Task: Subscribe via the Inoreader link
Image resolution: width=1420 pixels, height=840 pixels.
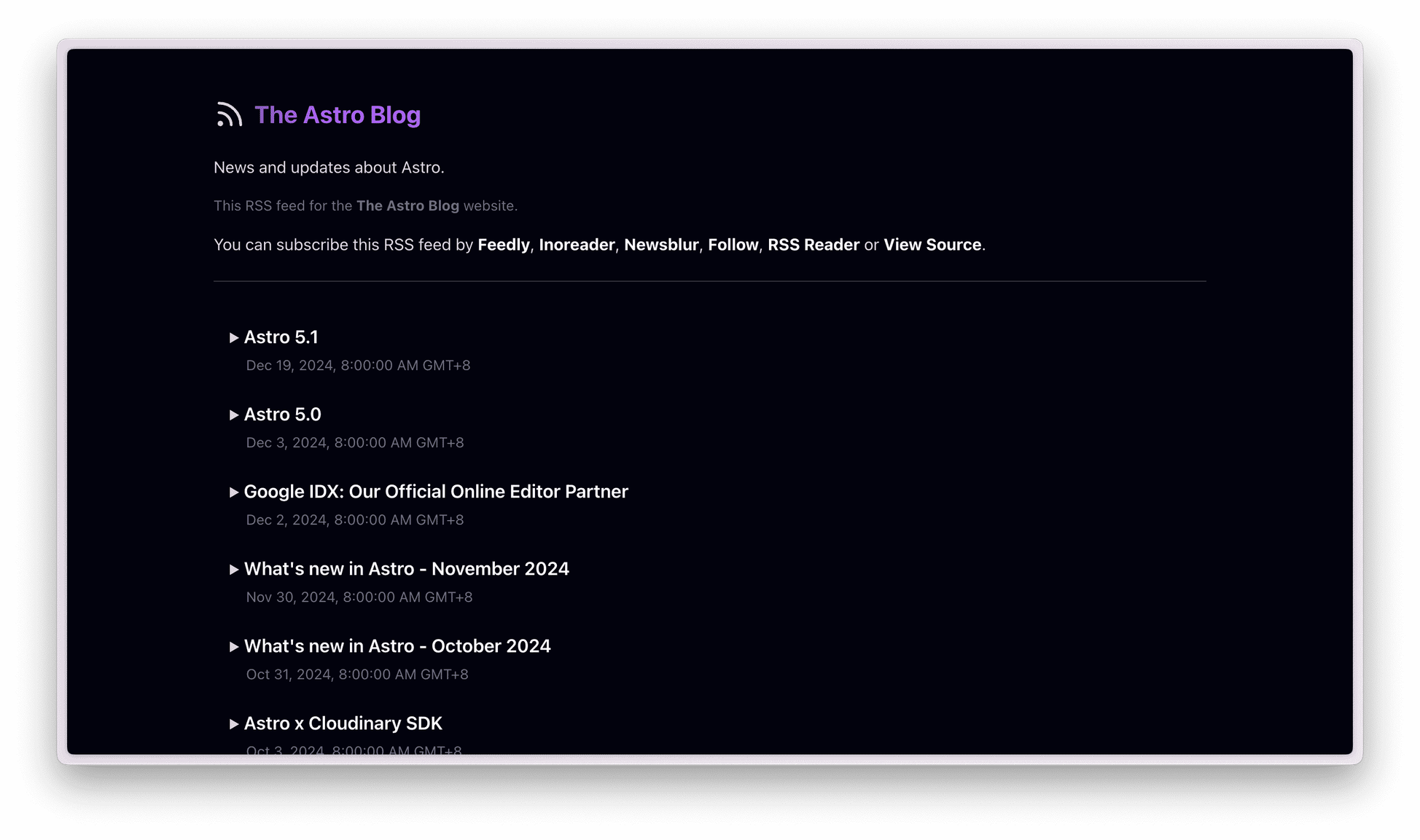Action: click(x=576, y=245)
